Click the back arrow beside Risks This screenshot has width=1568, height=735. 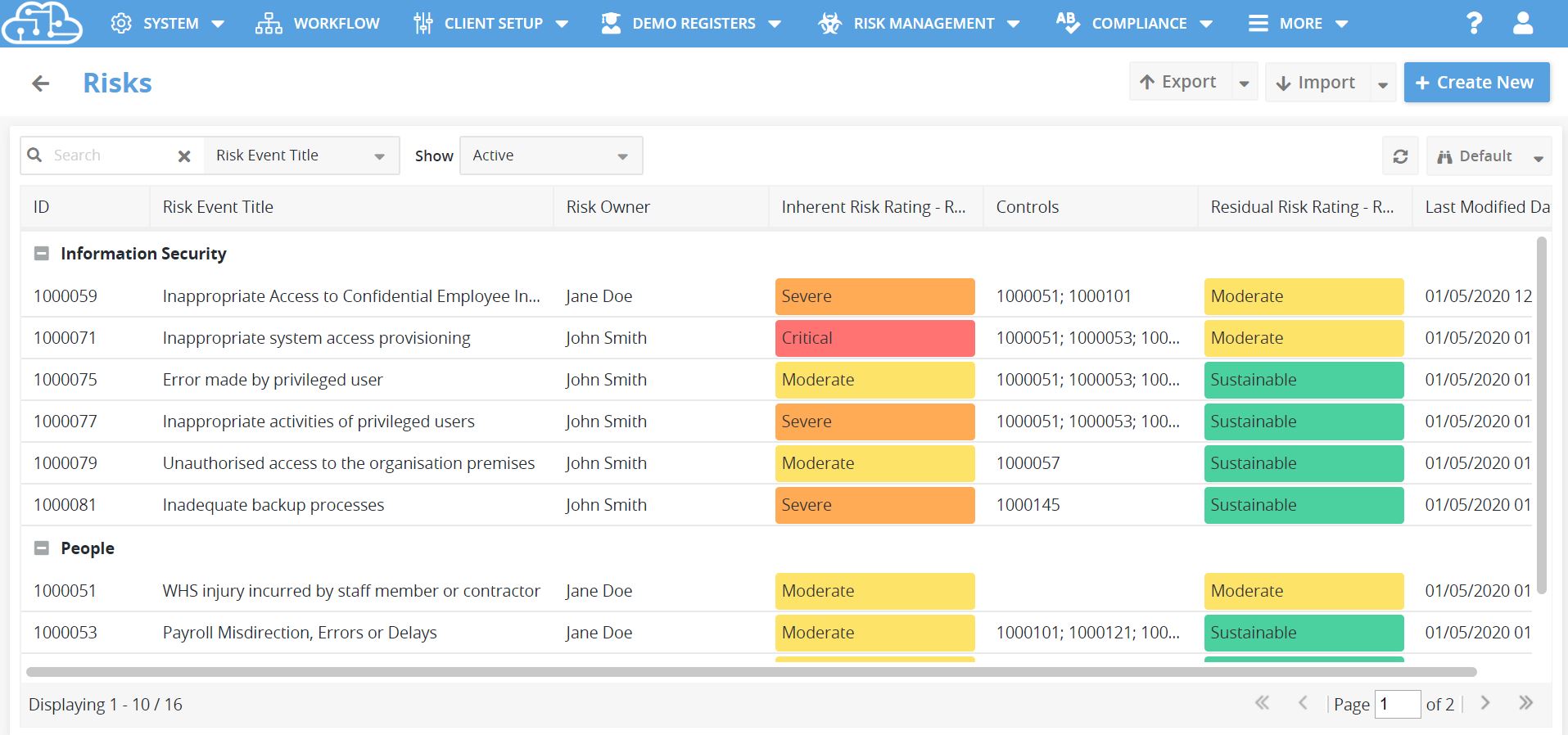tap(40, 83)
